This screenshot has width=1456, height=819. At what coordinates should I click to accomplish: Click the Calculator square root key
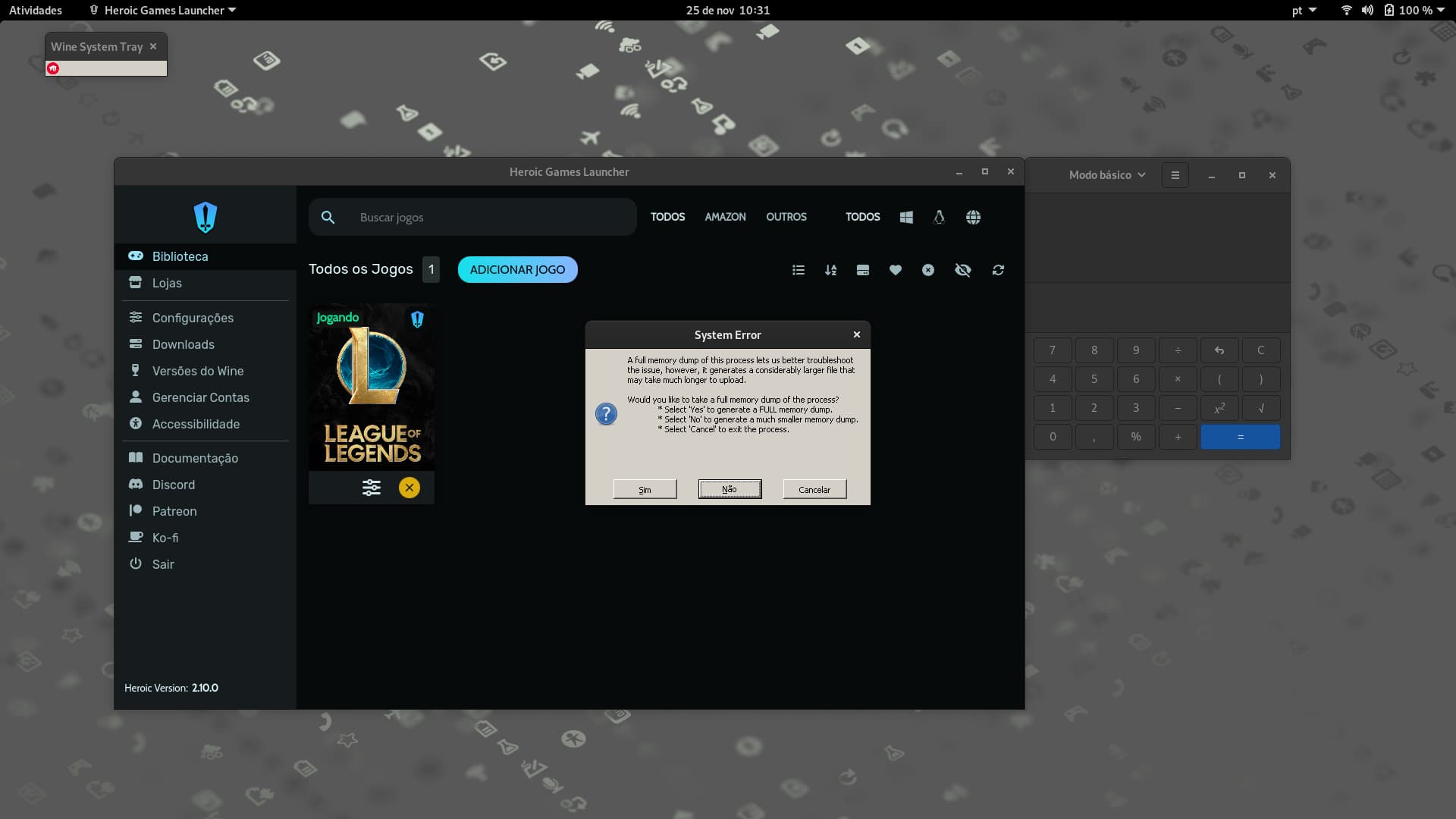[1261, 408]
